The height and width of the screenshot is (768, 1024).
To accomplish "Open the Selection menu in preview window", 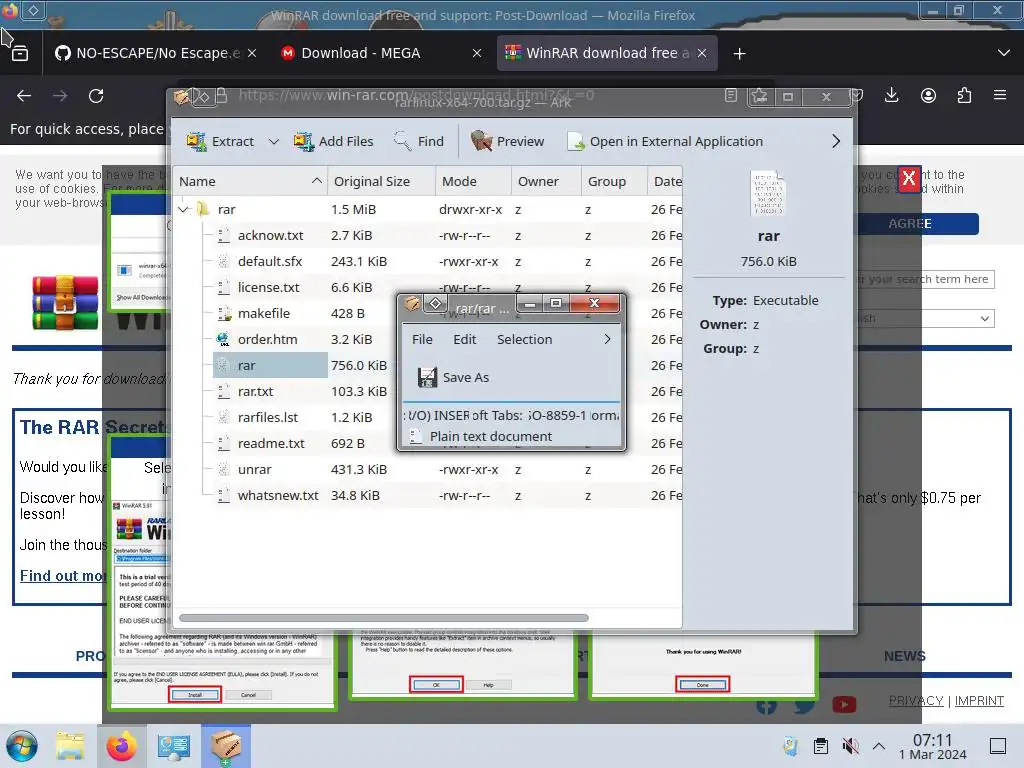I will [524, 340].
